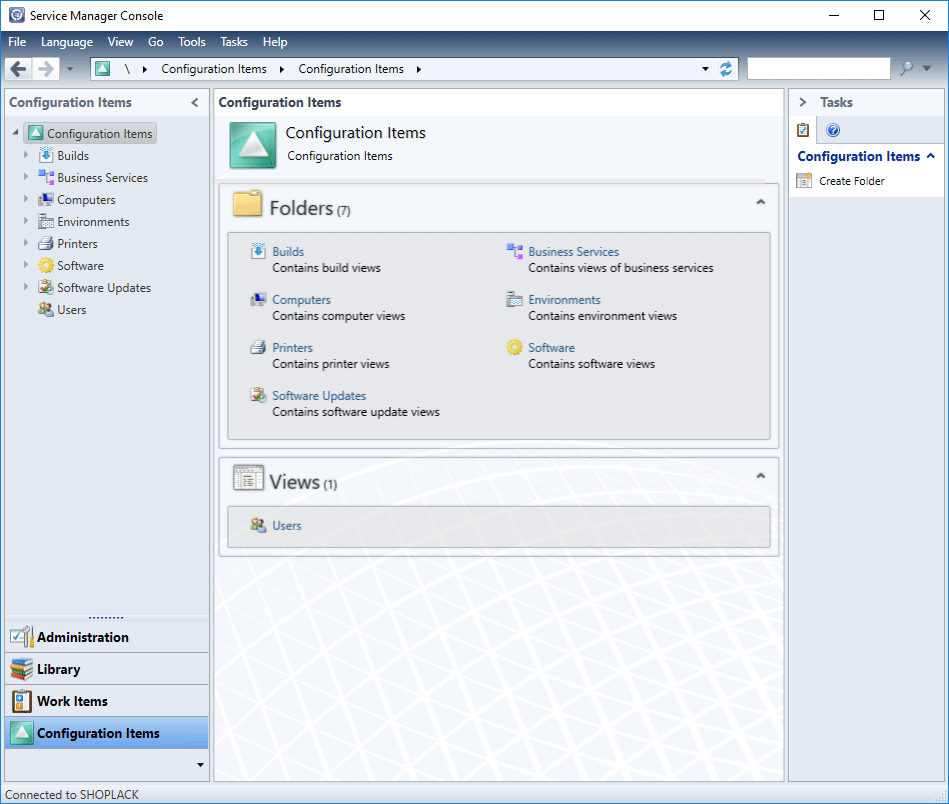Viewport: 949px width, 804px height.
Task: Switch to the Library workspace
Action: click(x=107, y=669)
